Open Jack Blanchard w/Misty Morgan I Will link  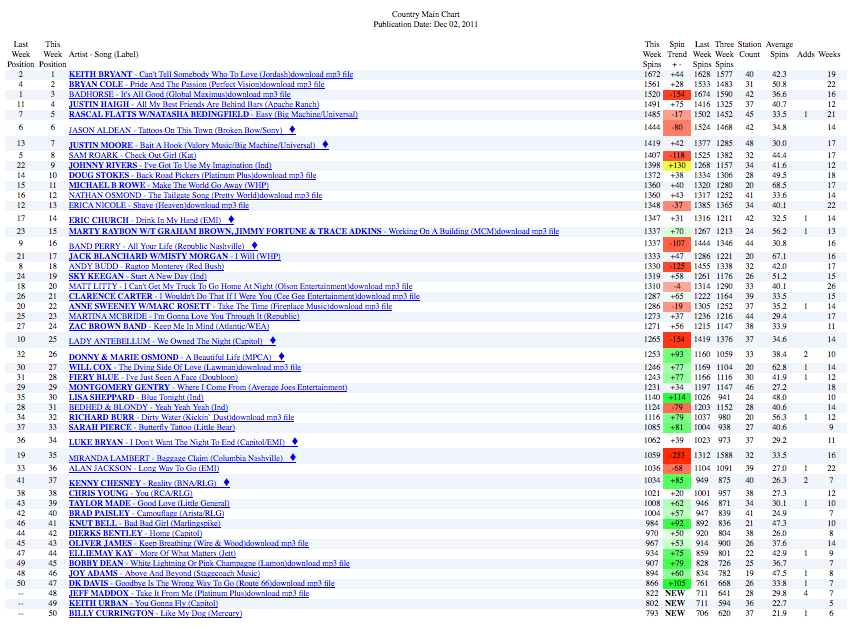click(x=175, y=256)
